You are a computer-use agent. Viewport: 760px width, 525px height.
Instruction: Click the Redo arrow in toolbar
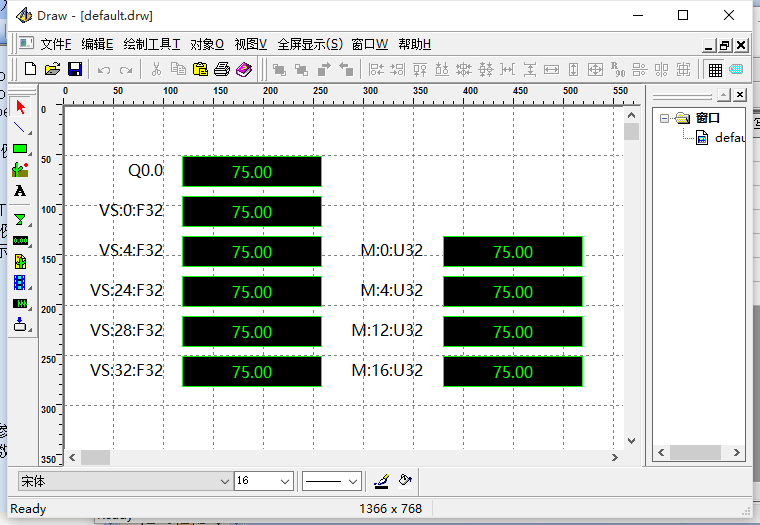tap(126, 70)
